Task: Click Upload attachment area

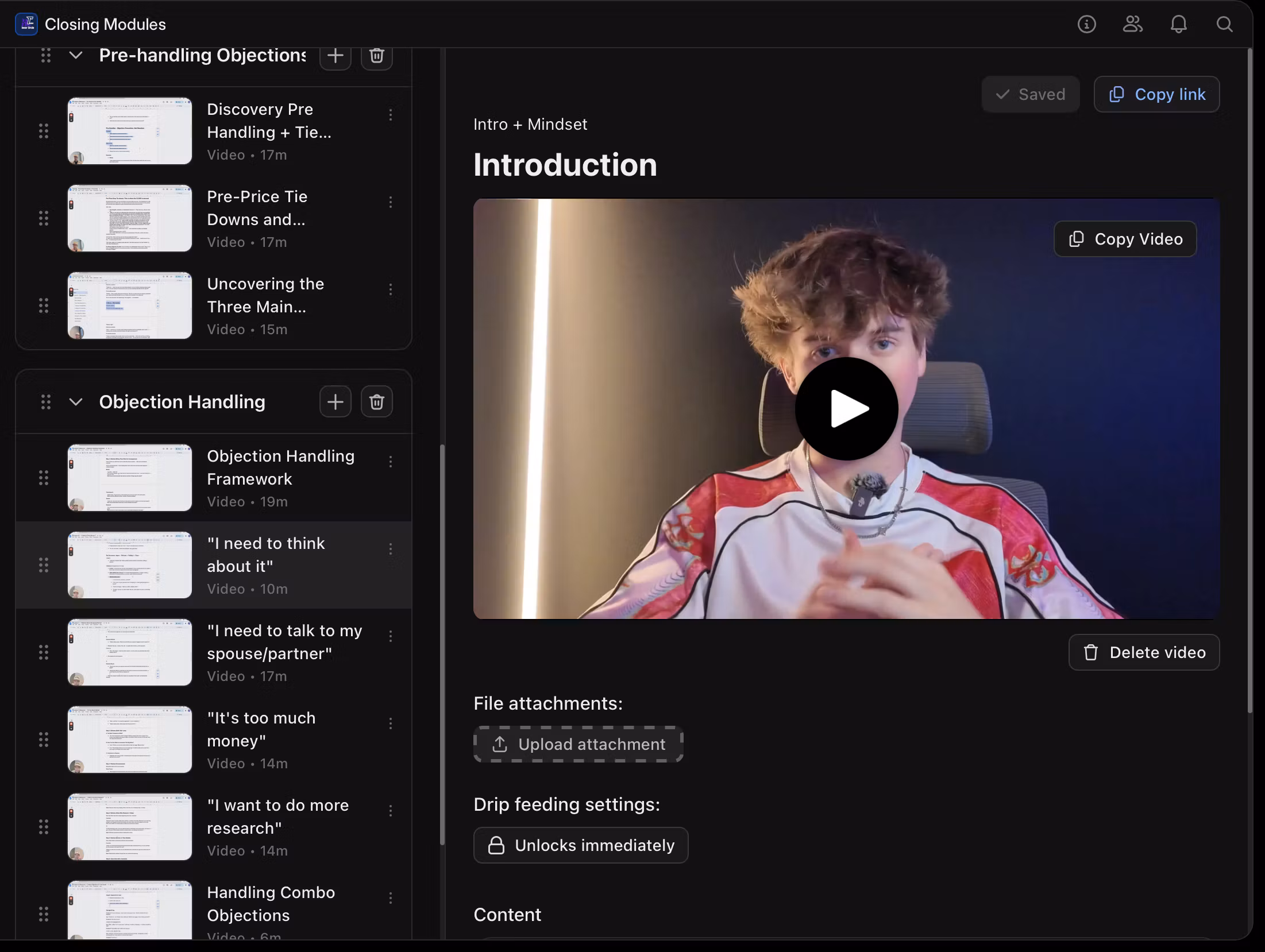Action: [x=578, y=744]
